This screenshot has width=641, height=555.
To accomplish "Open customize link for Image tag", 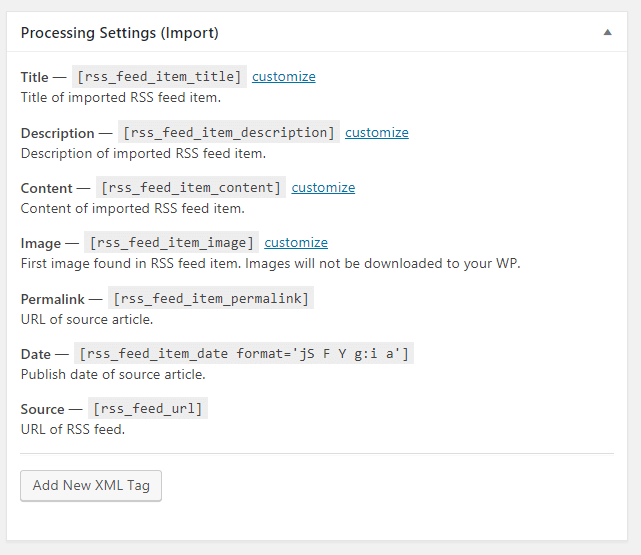I will pos(296,242).
